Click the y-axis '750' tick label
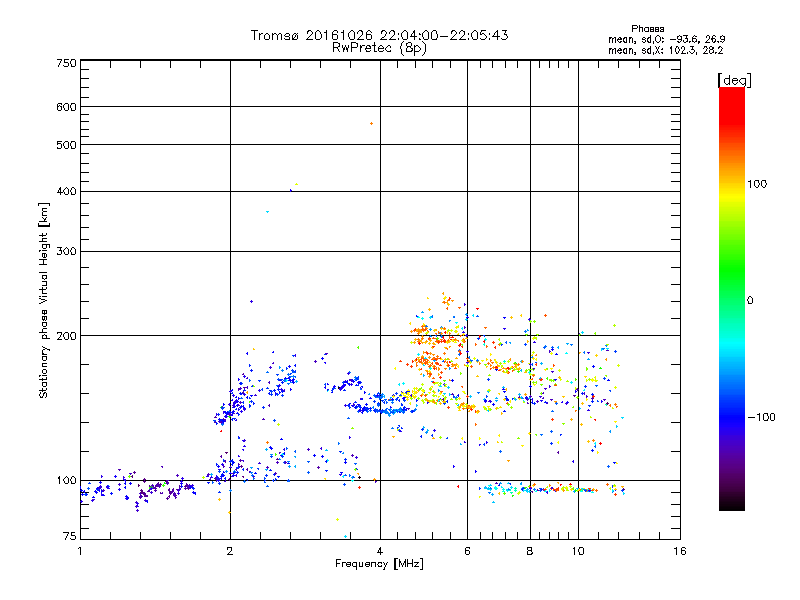The image size is (800, 600). pyautogui.click(x=67, y=63)
